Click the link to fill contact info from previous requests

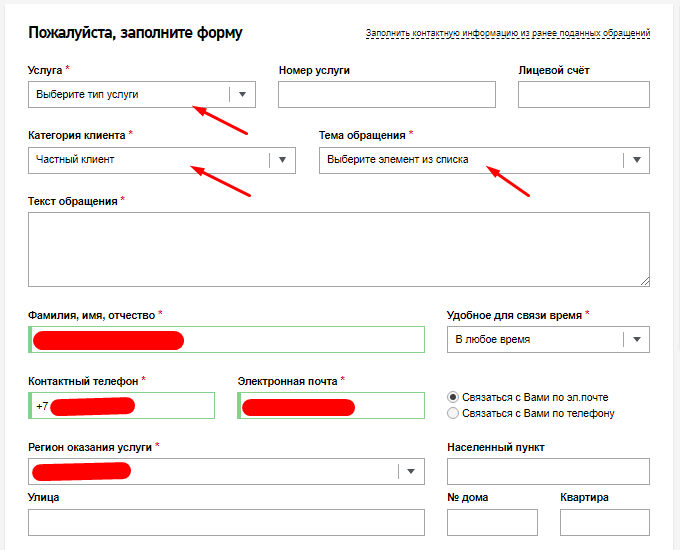(x=507, y=33)
